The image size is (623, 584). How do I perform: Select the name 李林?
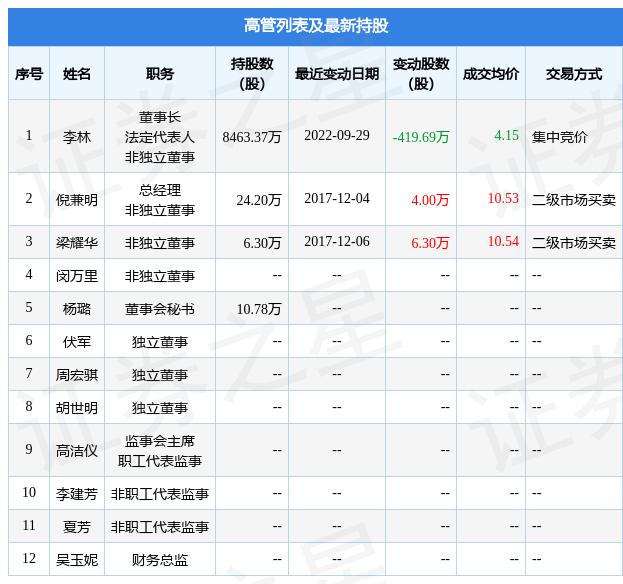pyautogui.click(x=77, y=137)
